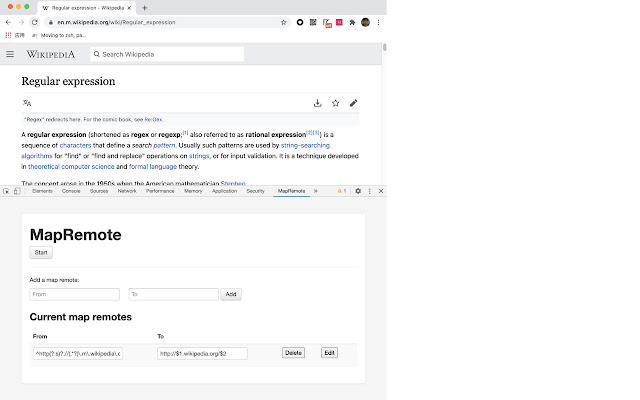The height and width of the screenshot is (400, 640).
Task: Focus the new To input field
Action: tap(173, 294)
